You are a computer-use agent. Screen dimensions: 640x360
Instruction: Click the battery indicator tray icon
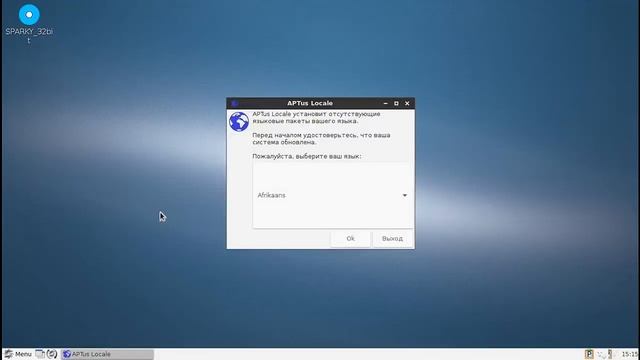point(610,354)
